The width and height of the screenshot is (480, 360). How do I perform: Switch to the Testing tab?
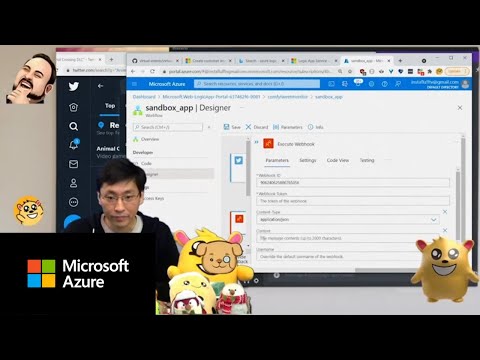pyautogui.click(x=367, y=160)
